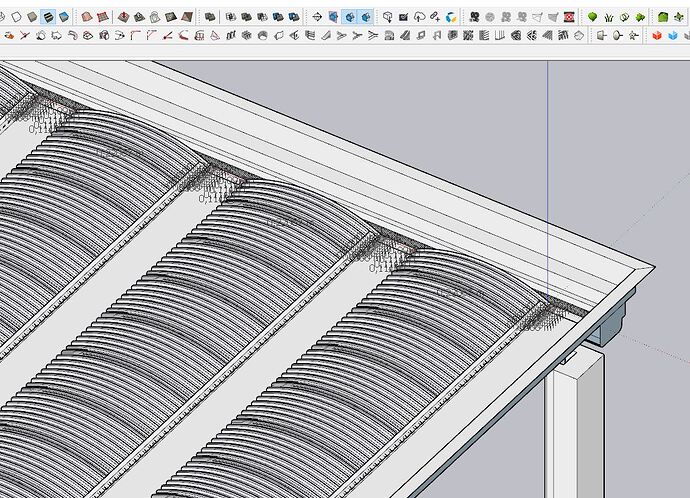Pick the Subtract solid tool

tap(263, 17)
